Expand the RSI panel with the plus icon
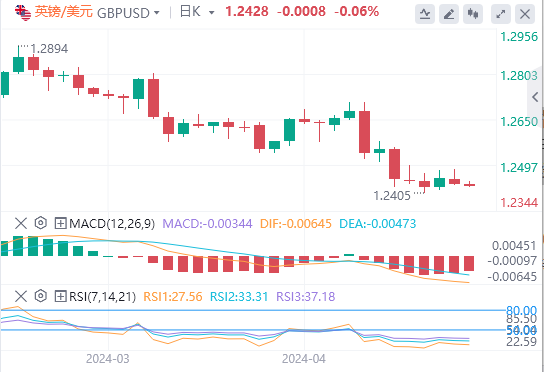The image size is (544, 372). 60,296
